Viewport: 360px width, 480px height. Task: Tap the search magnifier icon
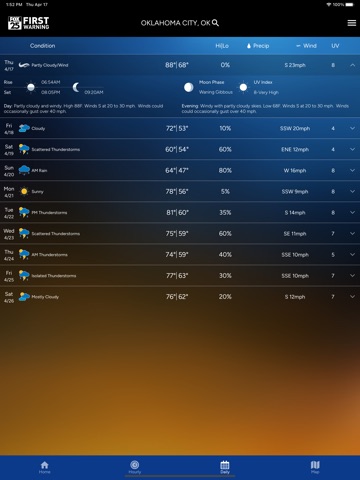tap(216, 23)
